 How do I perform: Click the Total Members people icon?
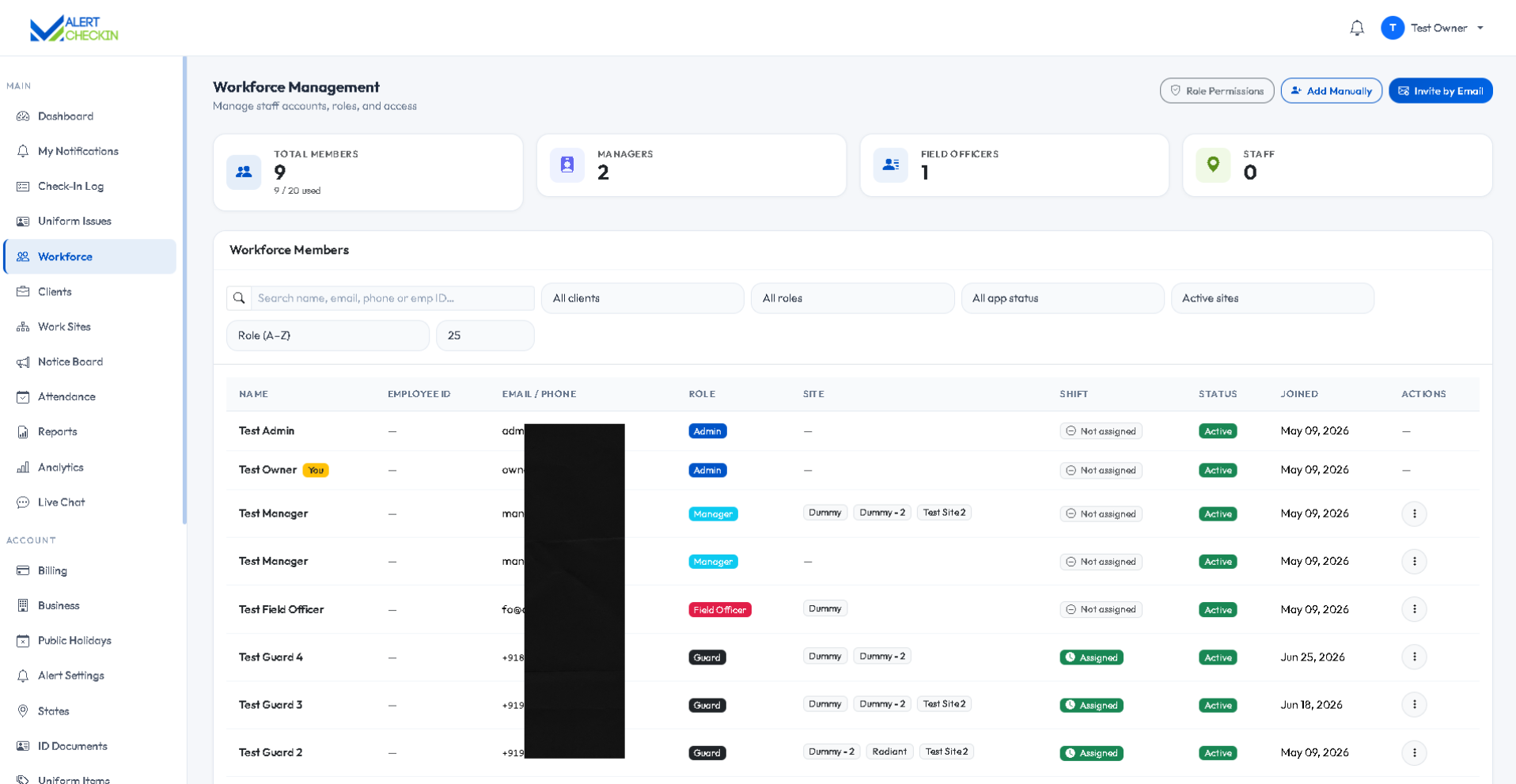244,172
